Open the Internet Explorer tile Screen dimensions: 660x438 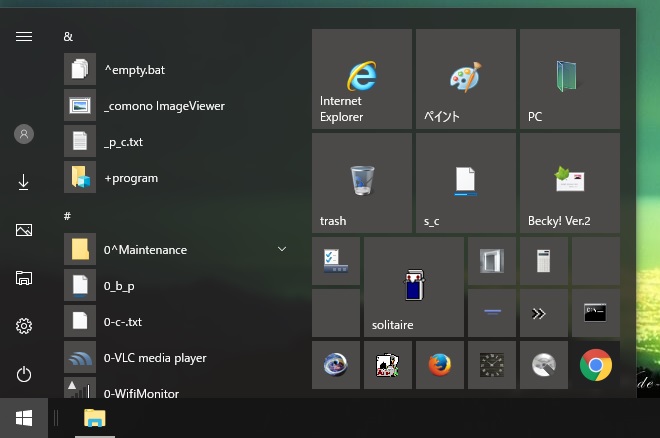pyautogui.click(x=362, y=79)
